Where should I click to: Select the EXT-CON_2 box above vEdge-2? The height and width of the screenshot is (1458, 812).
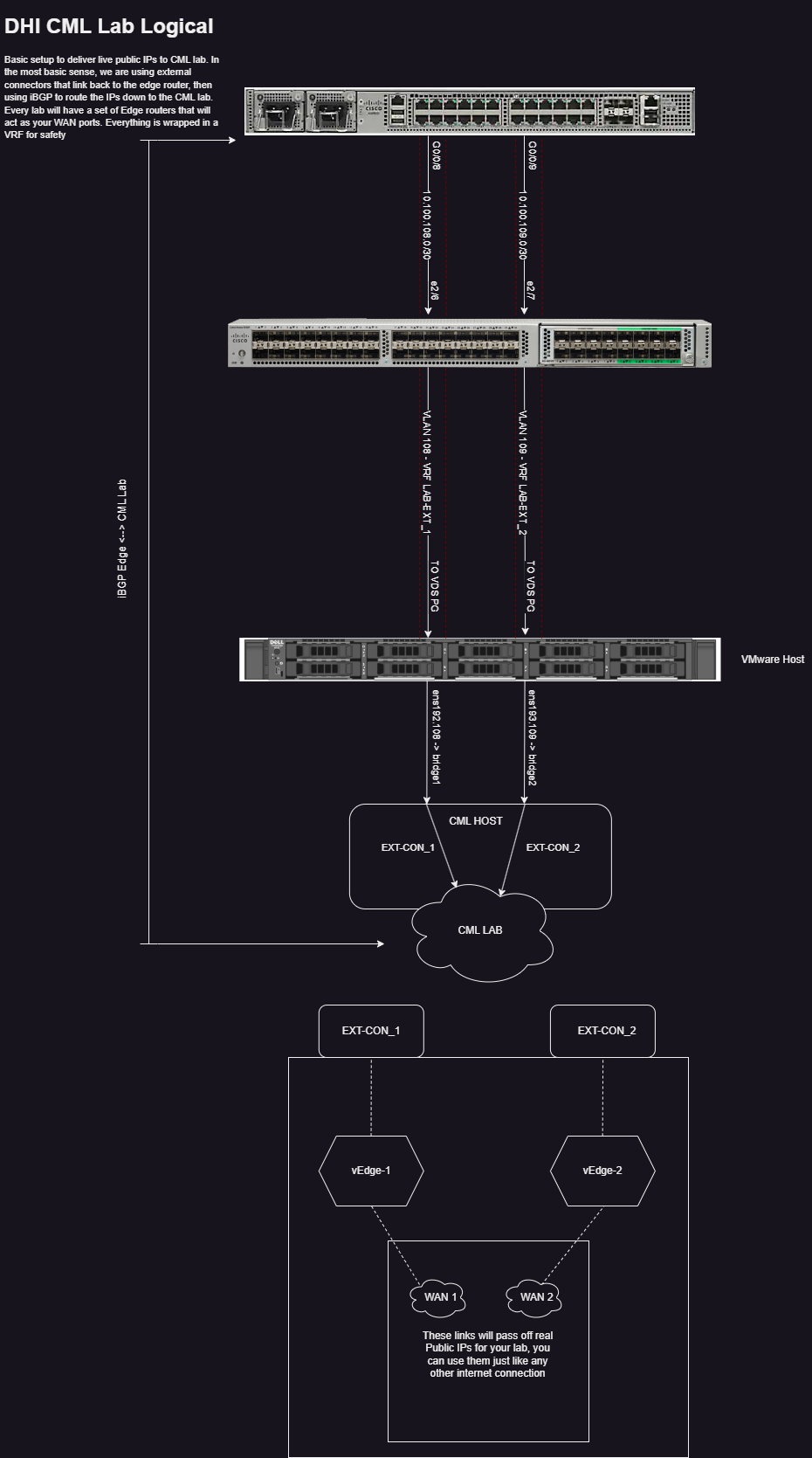coord(602,1031)
